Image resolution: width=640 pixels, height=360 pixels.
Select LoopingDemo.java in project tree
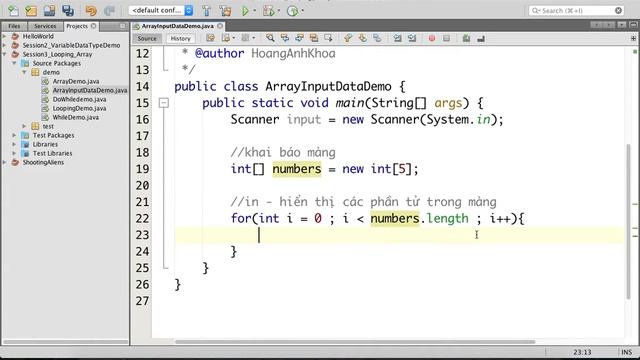point(79,108)
